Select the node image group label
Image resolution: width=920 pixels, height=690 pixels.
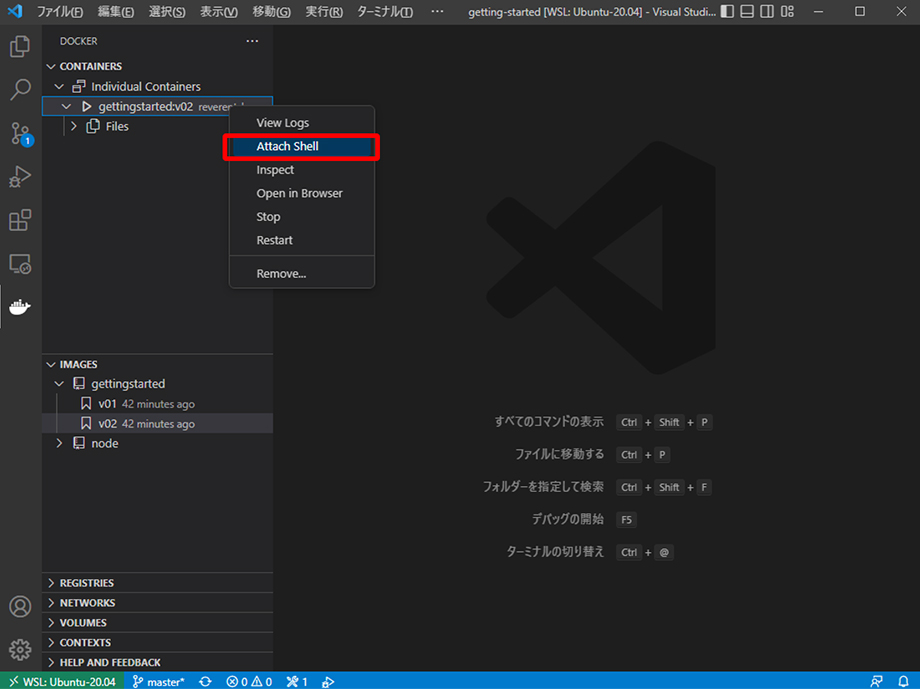[105, 444]
